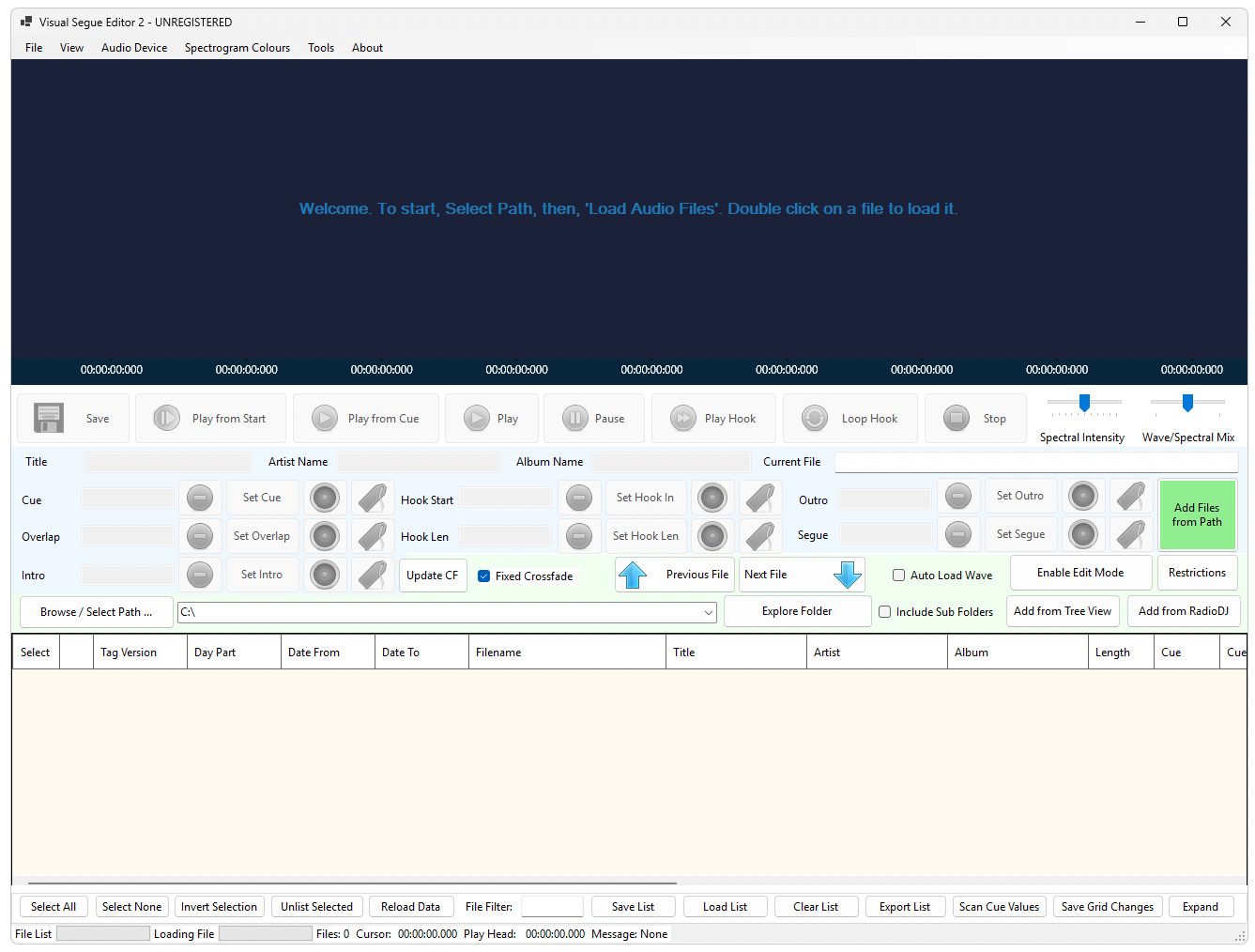This screenshot has height=952, width=1255.
Task: Click the tag icon in the Hook Len row
Action: pyautogui.click(x=760, y=536)
